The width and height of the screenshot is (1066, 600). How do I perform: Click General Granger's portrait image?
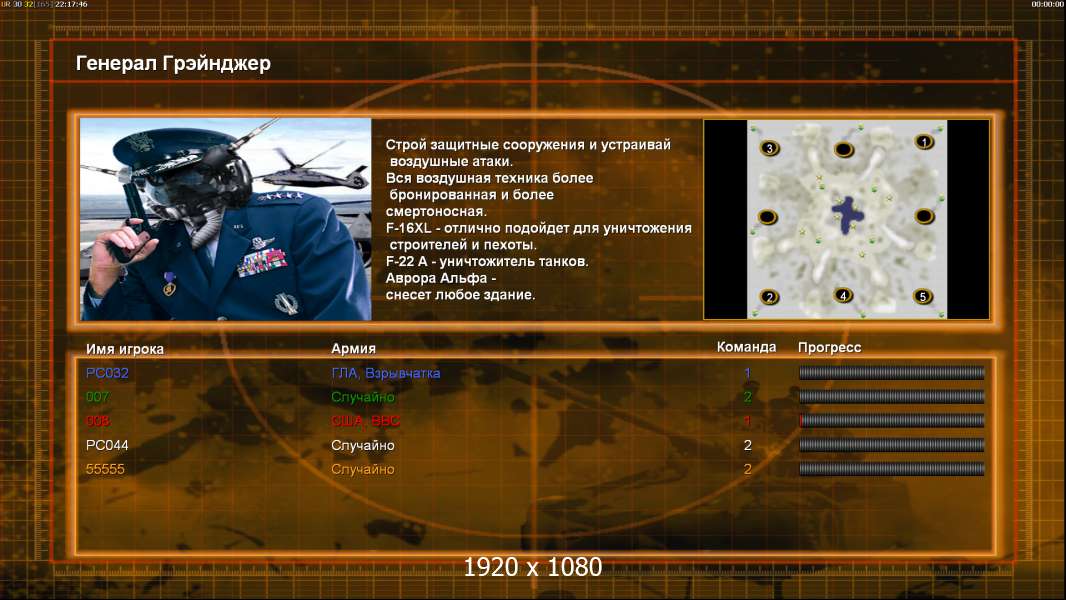click(226, 219)
